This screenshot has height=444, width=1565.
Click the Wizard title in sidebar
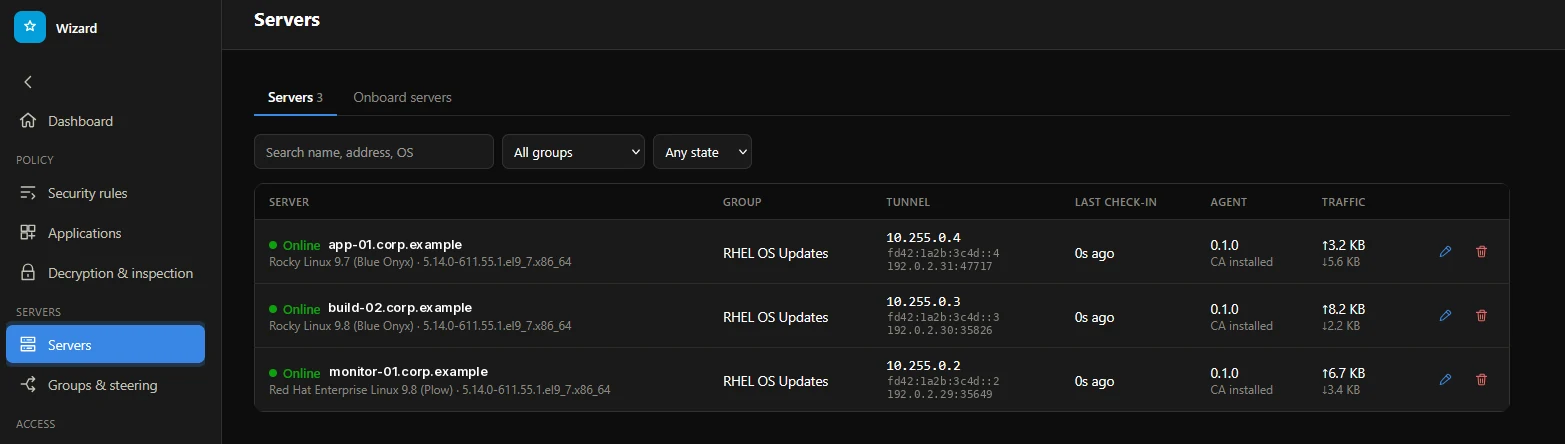click(77, 29)
